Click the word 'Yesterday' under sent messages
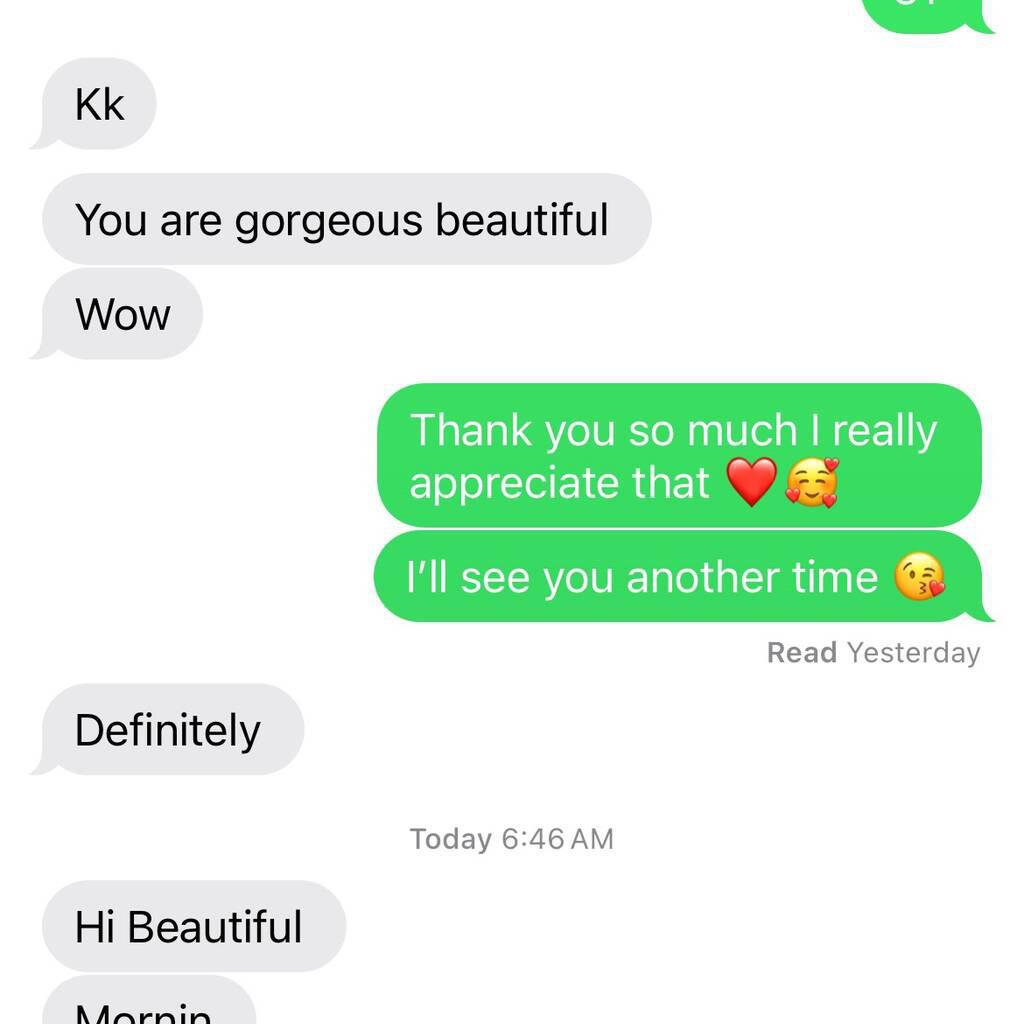The image size is (1024, 1024). point(914,654)
